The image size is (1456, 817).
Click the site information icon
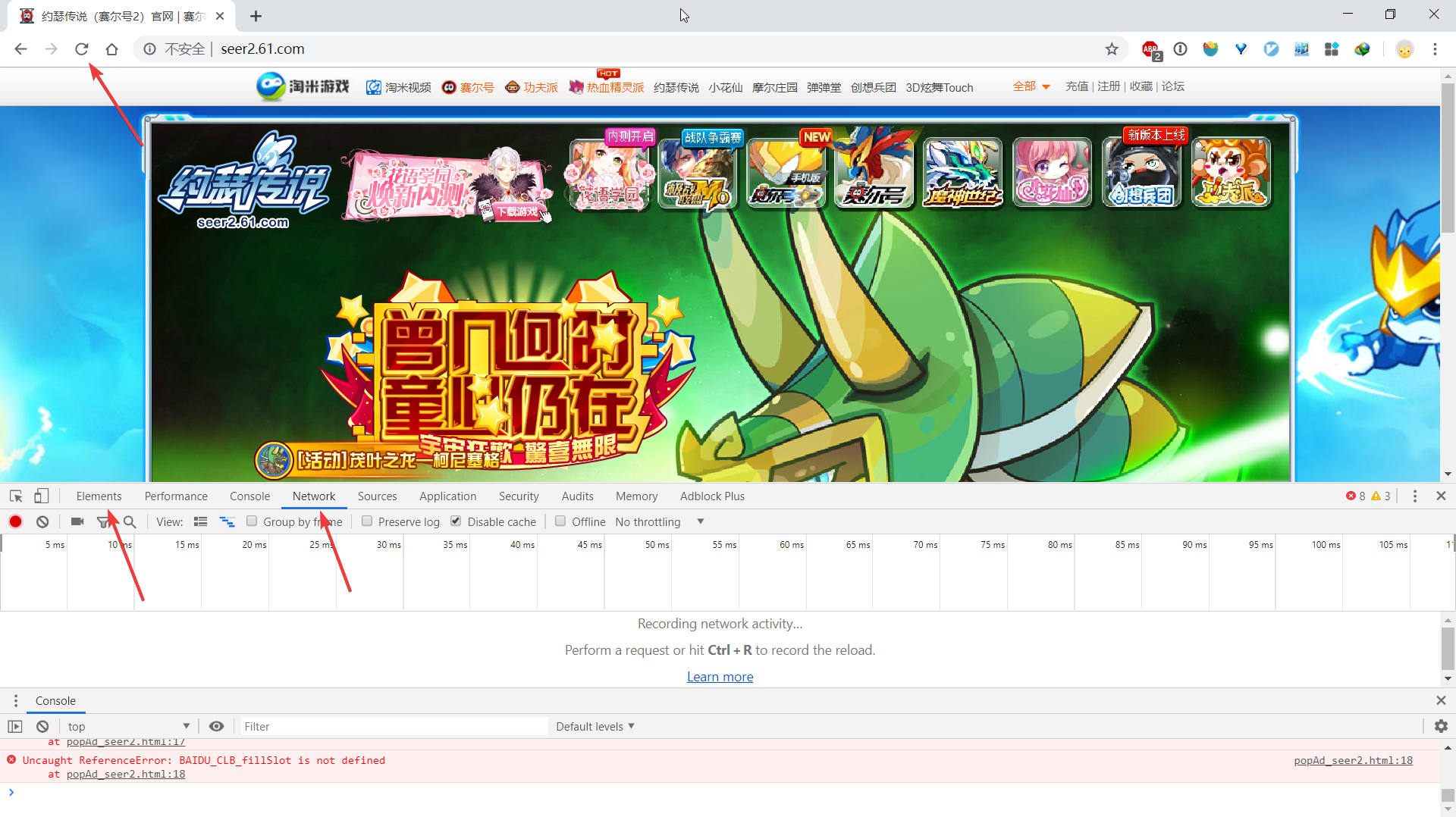pos(150,49)
